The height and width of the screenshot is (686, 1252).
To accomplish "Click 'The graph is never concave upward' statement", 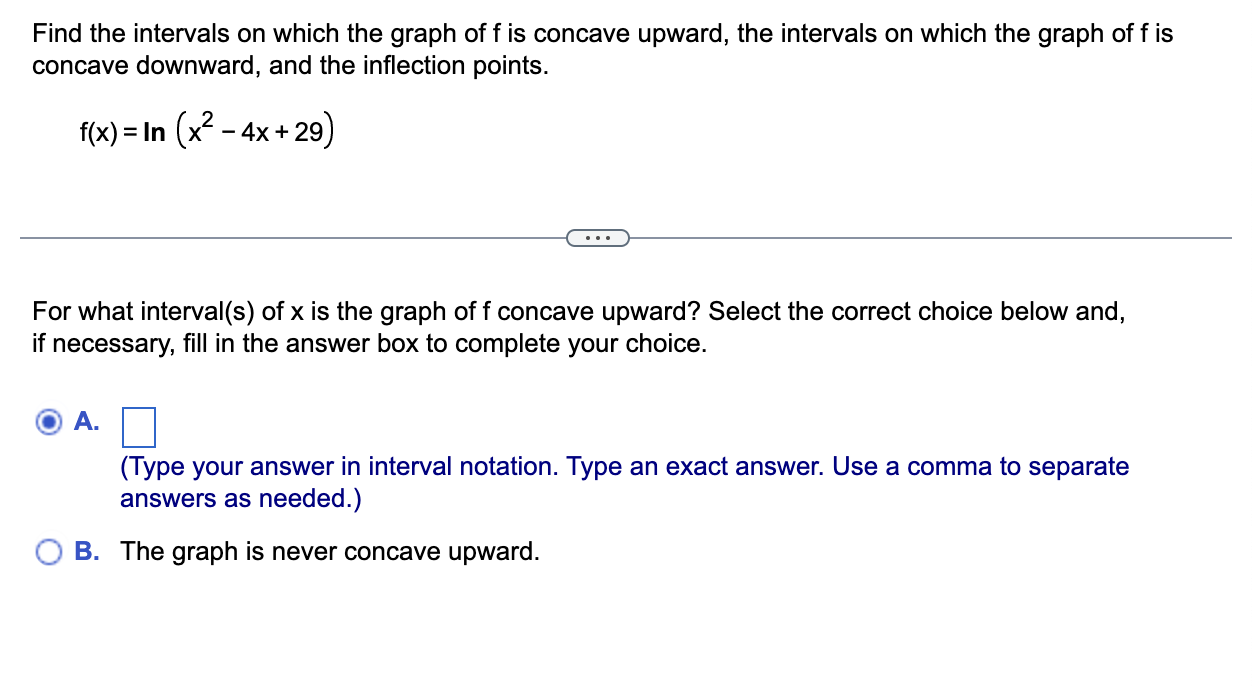I will (x=328, y=551).
